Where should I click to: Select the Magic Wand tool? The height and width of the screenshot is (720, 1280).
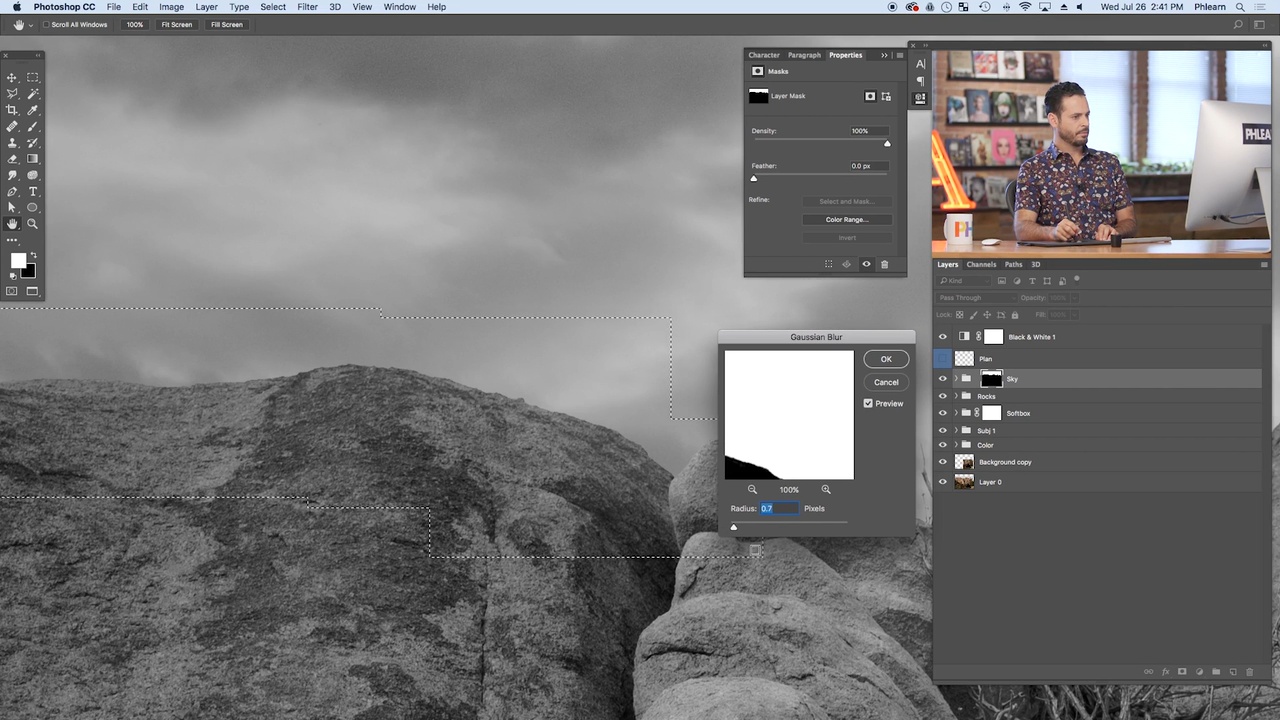pos(33,93)
